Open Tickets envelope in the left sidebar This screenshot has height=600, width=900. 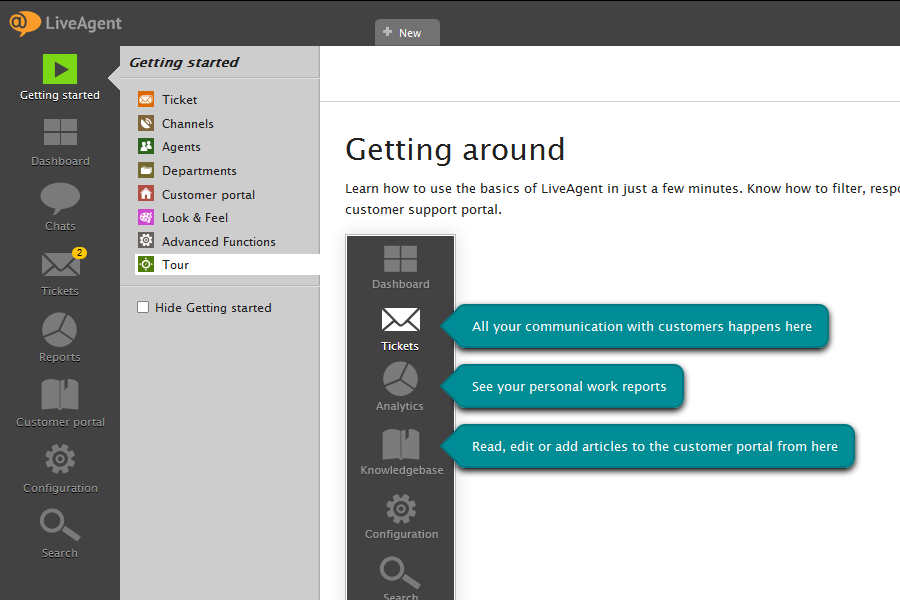(60, 265)
